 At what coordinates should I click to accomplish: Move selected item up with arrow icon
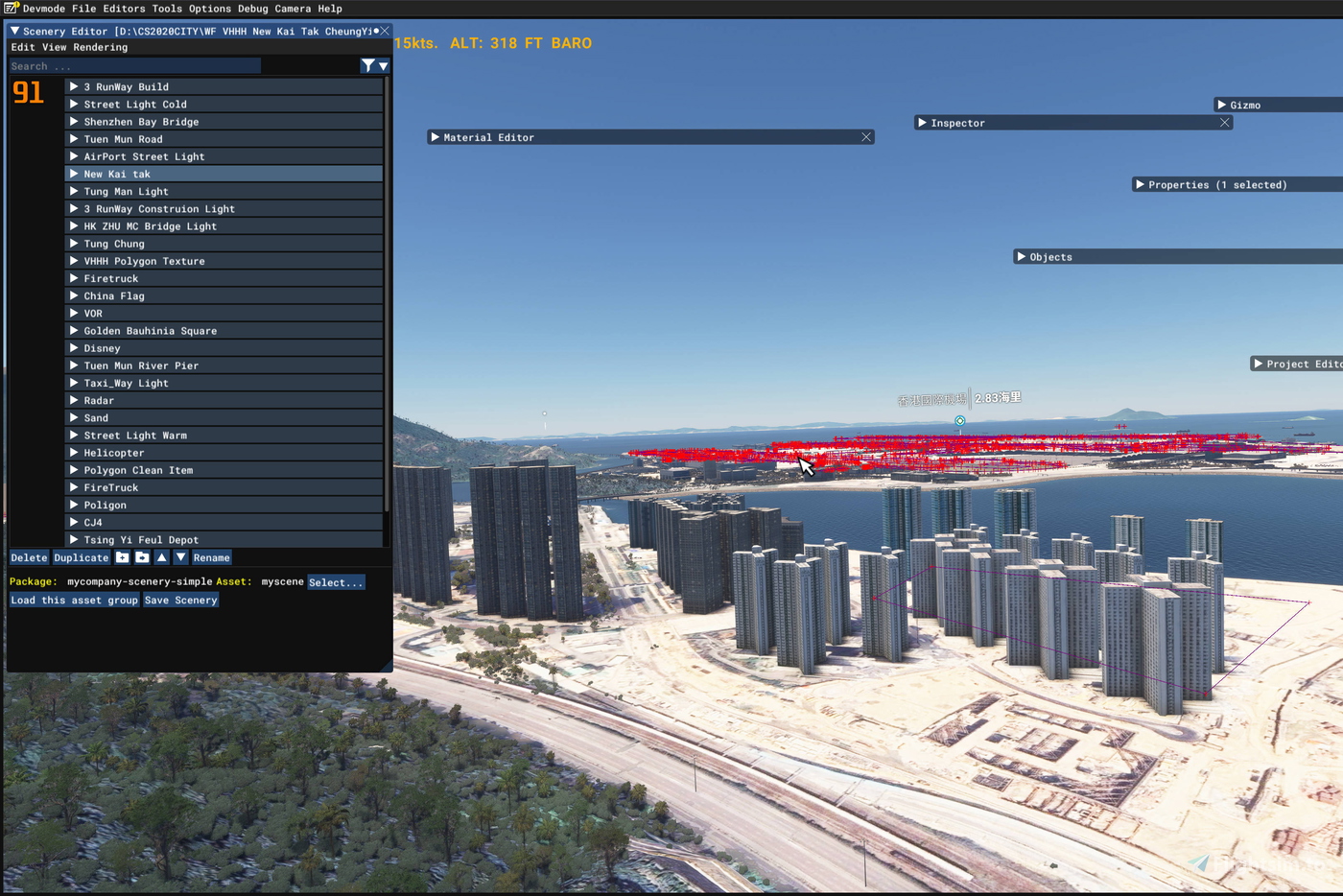click(161, 557)
